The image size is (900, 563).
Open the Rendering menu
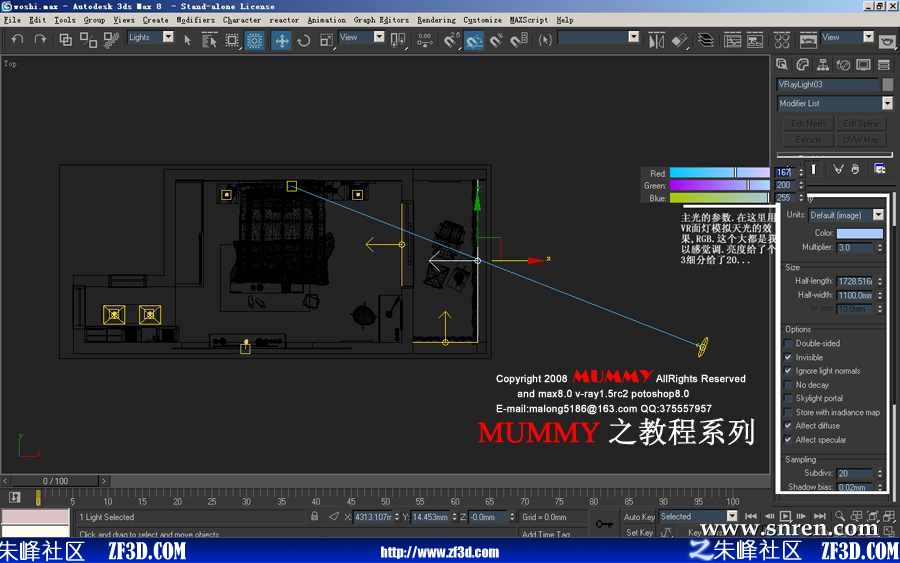[436, 20]
